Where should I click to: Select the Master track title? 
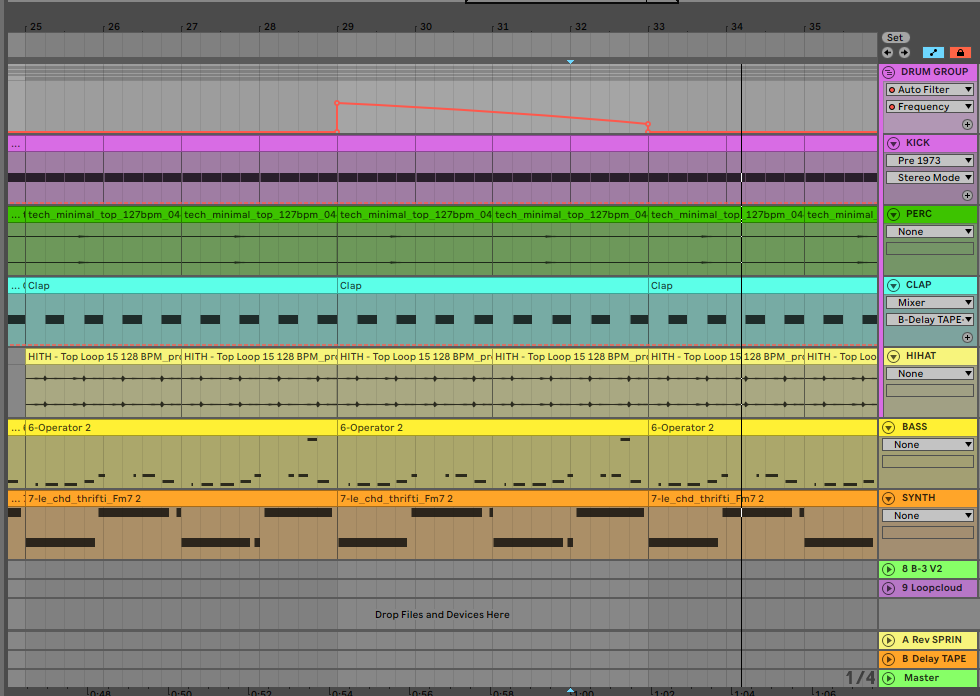(x=921, y=678)
